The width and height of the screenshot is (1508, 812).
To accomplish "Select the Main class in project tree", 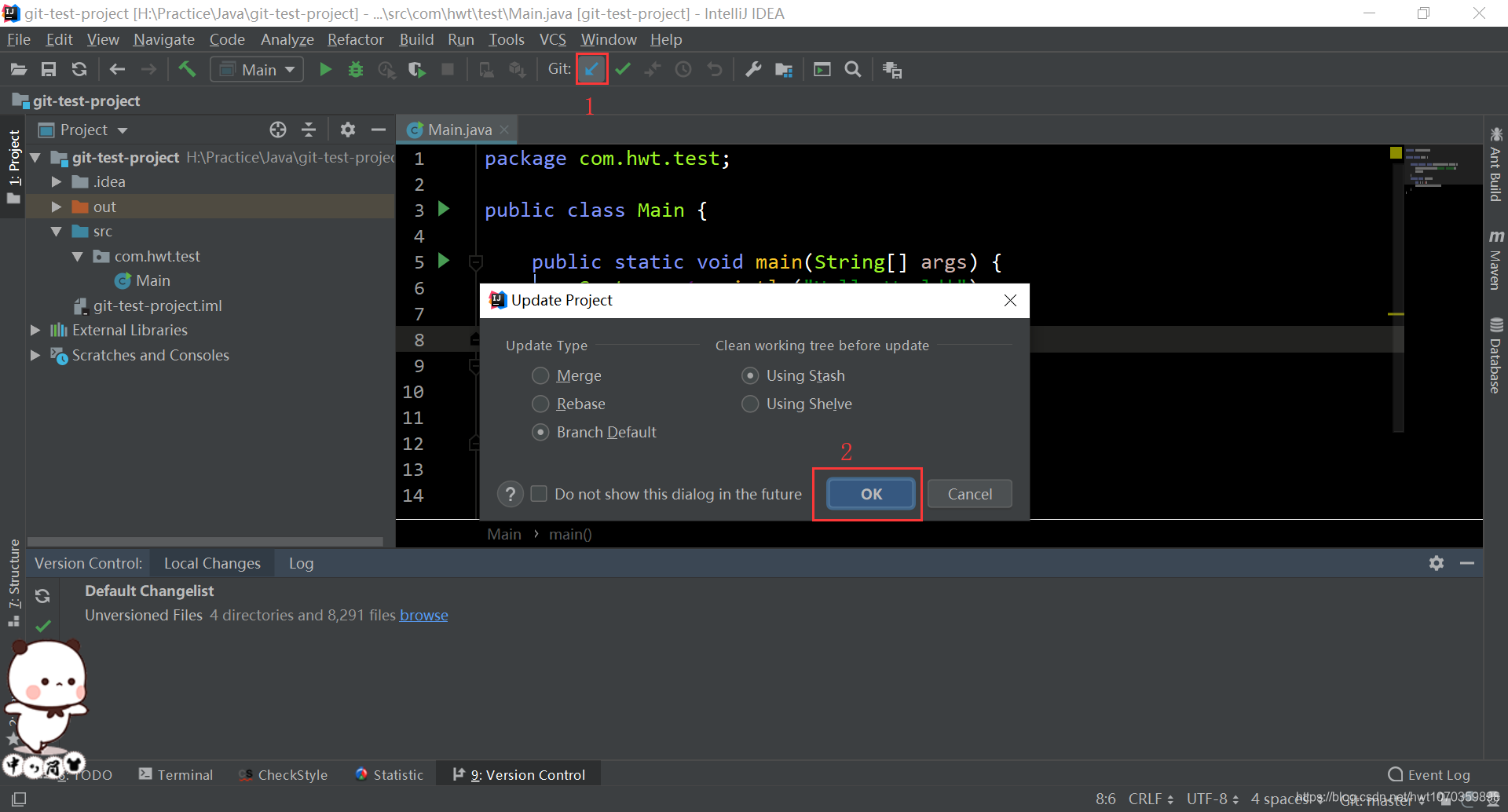I will pyautogui.click(x=143, y=281).
